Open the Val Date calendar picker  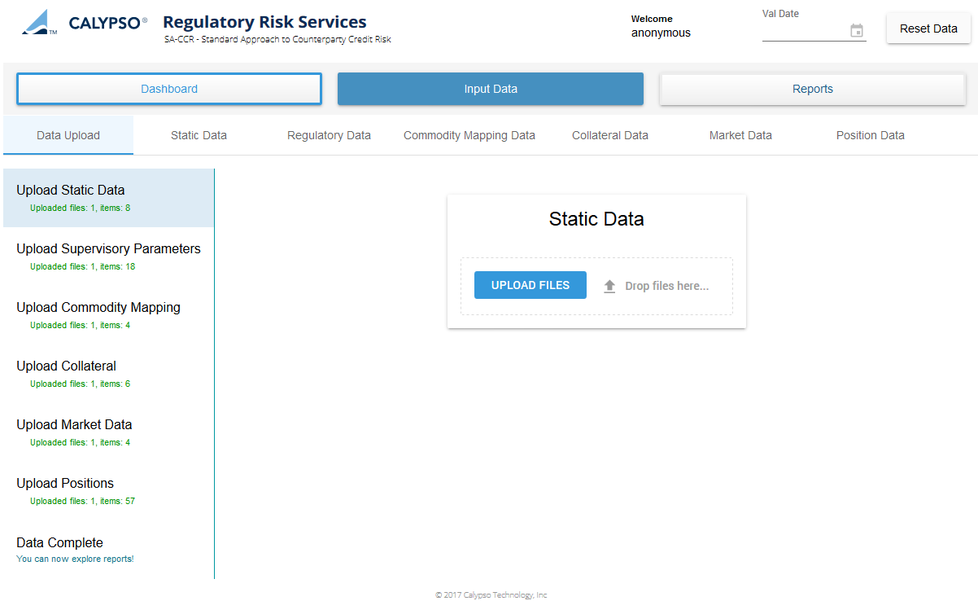click(x=856, y=31)
